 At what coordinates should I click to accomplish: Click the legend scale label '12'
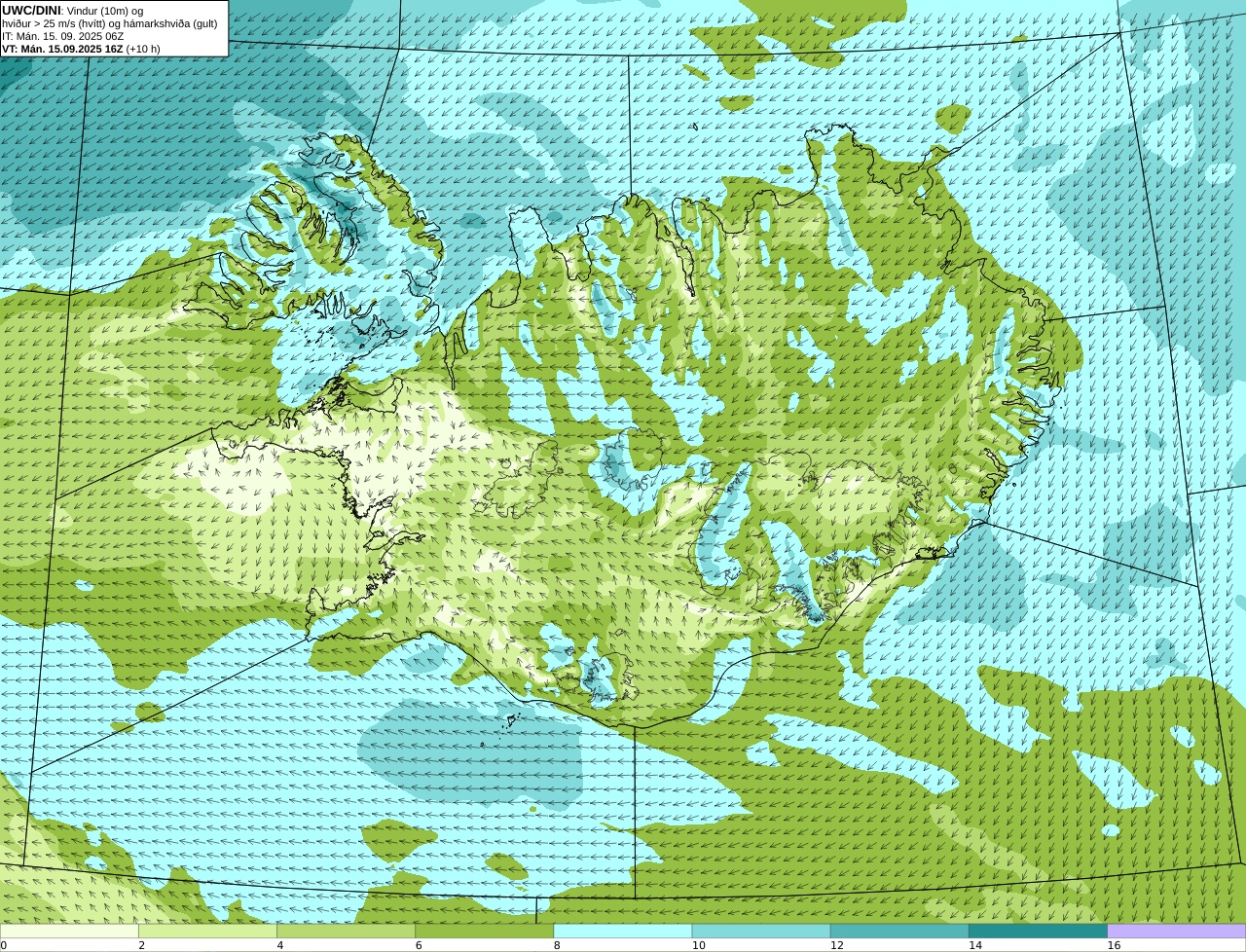[837, 945]
